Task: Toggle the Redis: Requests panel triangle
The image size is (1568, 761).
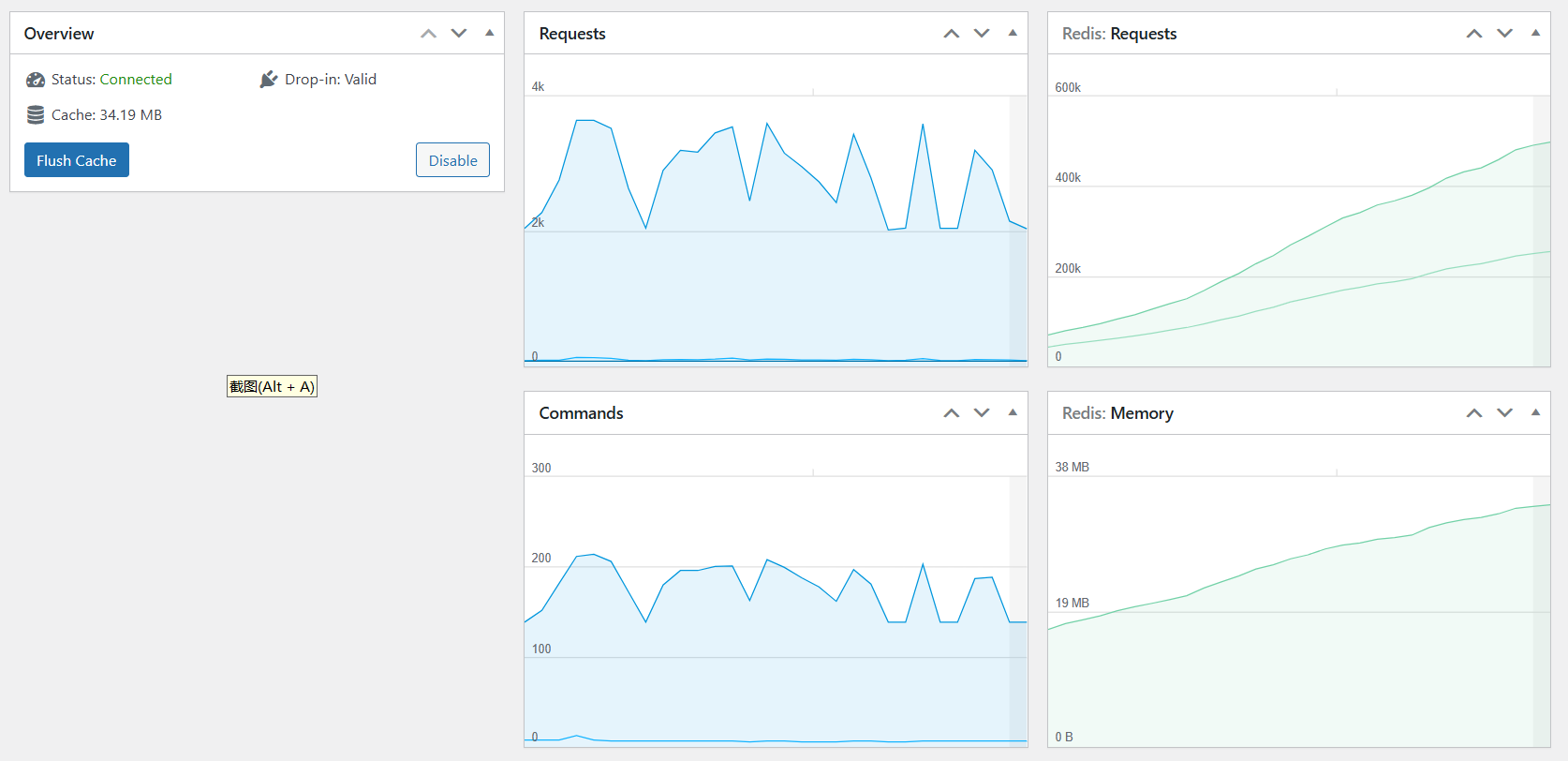Action: coord(1535,33)
